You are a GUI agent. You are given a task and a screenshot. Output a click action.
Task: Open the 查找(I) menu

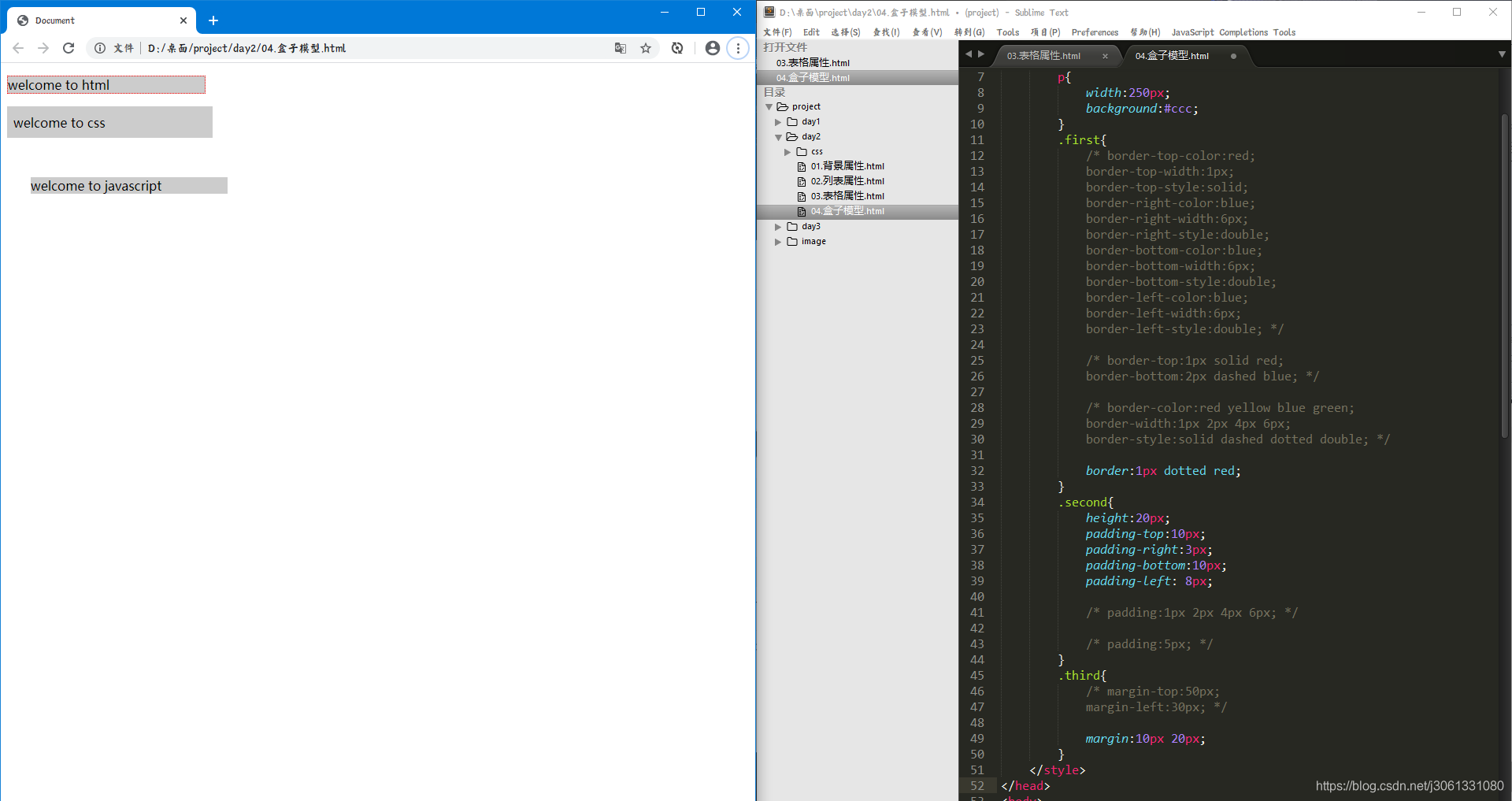tap(886, 32)
